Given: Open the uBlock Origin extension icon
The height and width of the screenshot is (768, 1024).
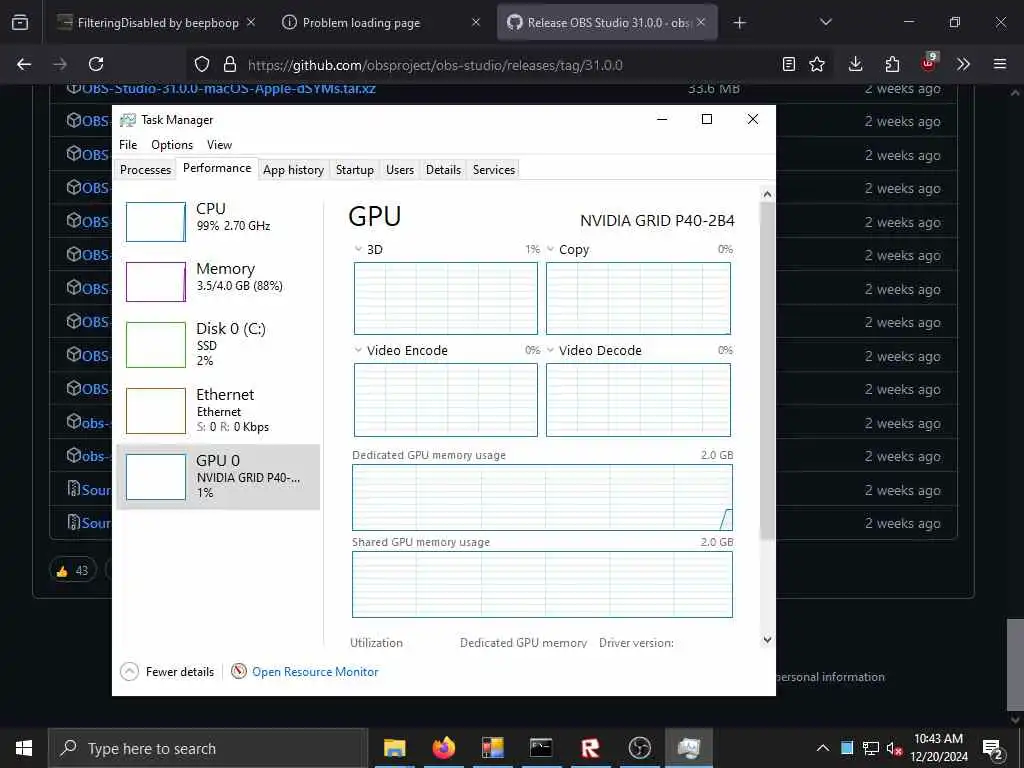Looking at the screenshot, I should point(928,63).
